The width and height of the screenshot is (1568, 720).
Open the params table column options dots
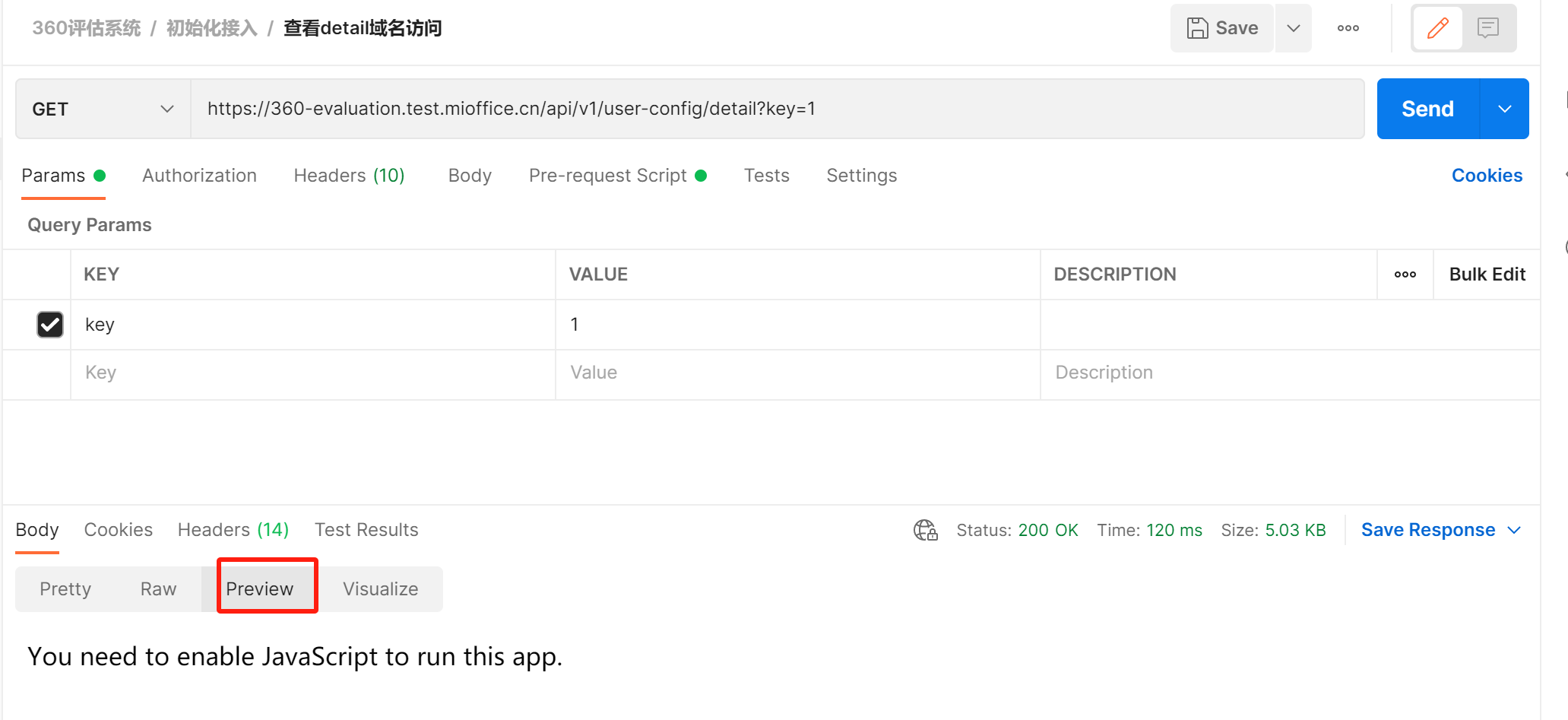click(x=1405, y=274)
